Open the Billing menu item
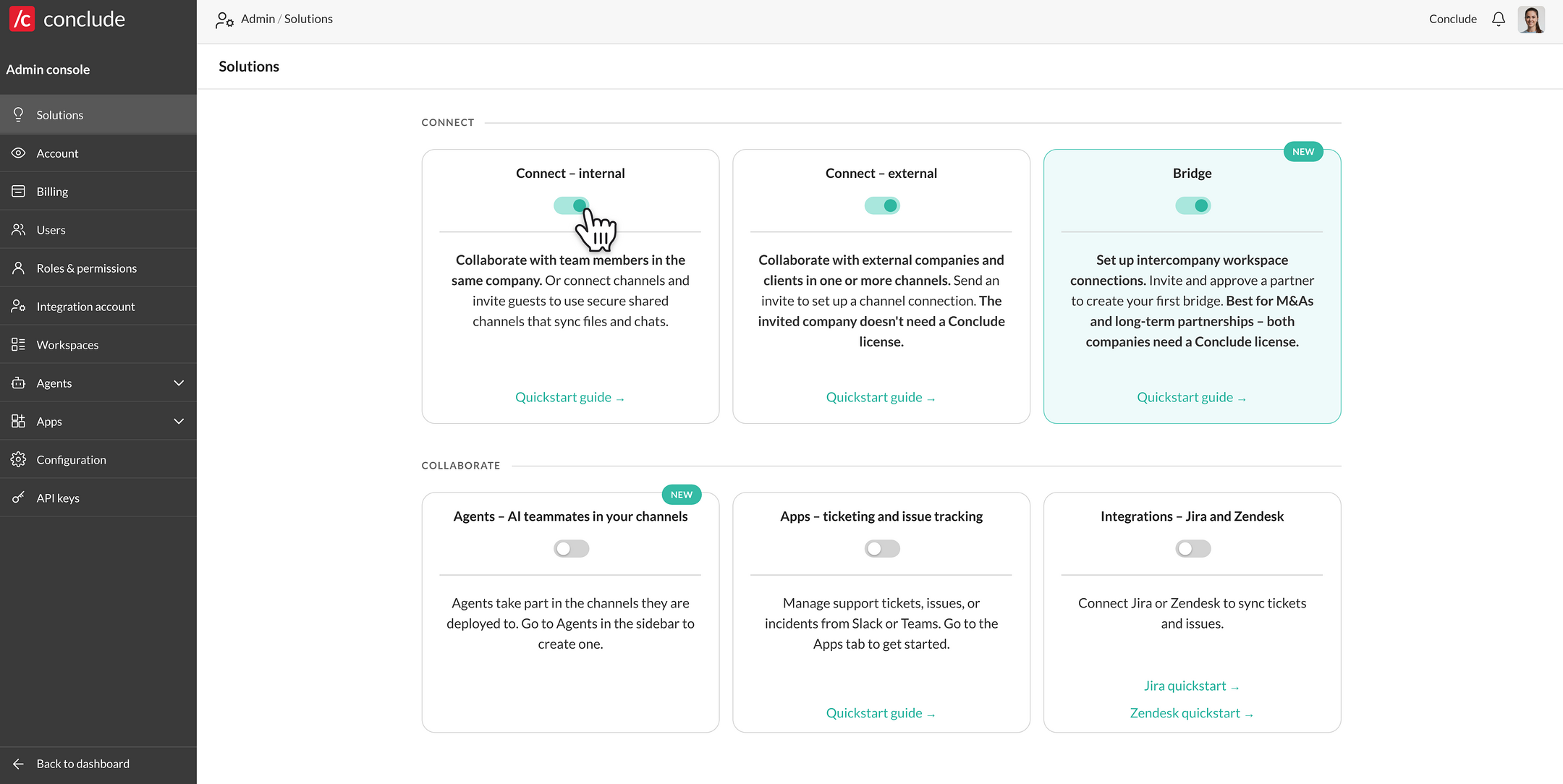This screenshot has height=784, width=1563. tap(98, 191)
